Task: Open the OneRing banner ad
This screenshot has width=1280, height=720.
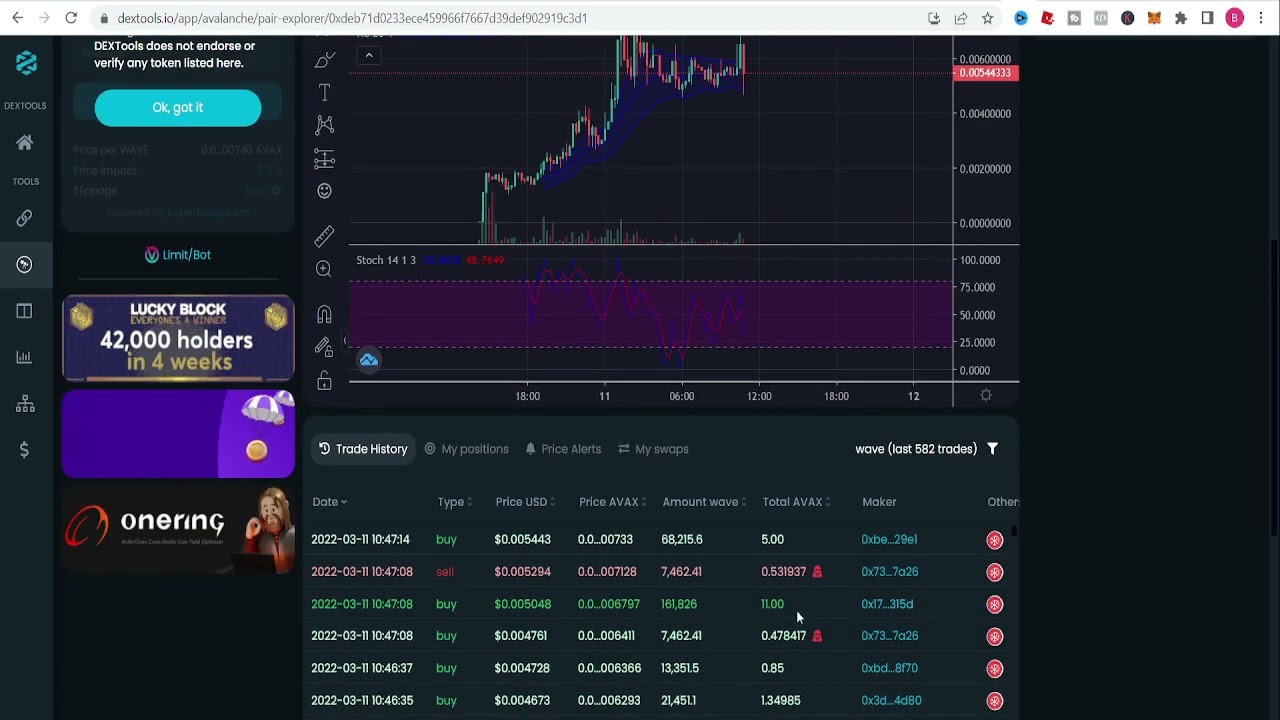Action: 178,530
